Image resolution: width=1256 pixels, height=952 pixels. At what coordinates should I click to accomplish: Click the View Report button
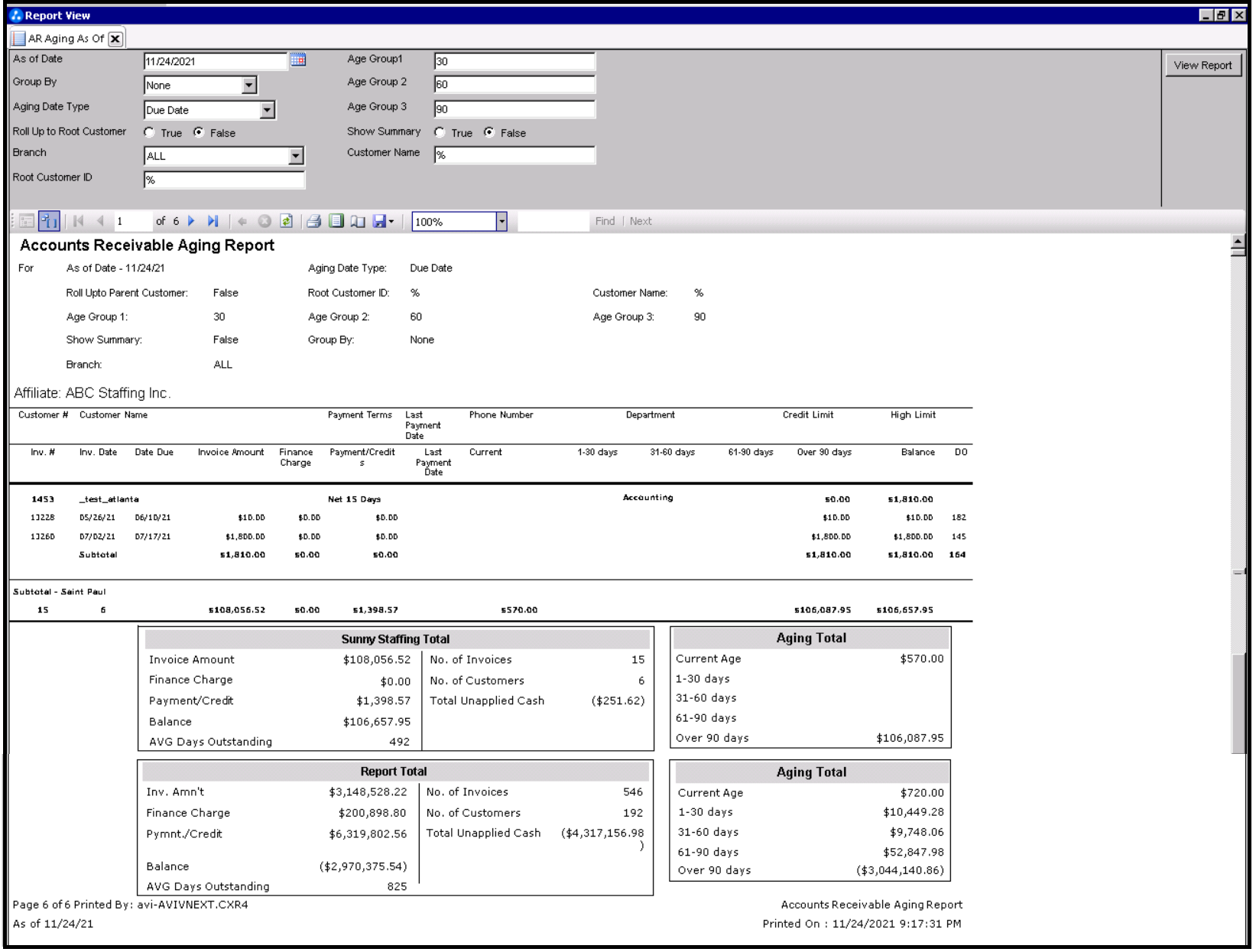1202,65
